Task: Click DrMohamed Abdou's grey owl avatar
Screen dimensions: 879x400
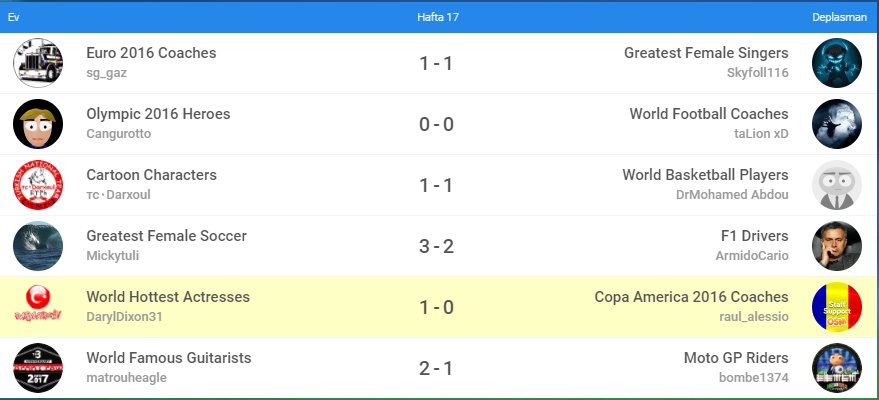Action: pyautogui.click(x=837, y=185)
